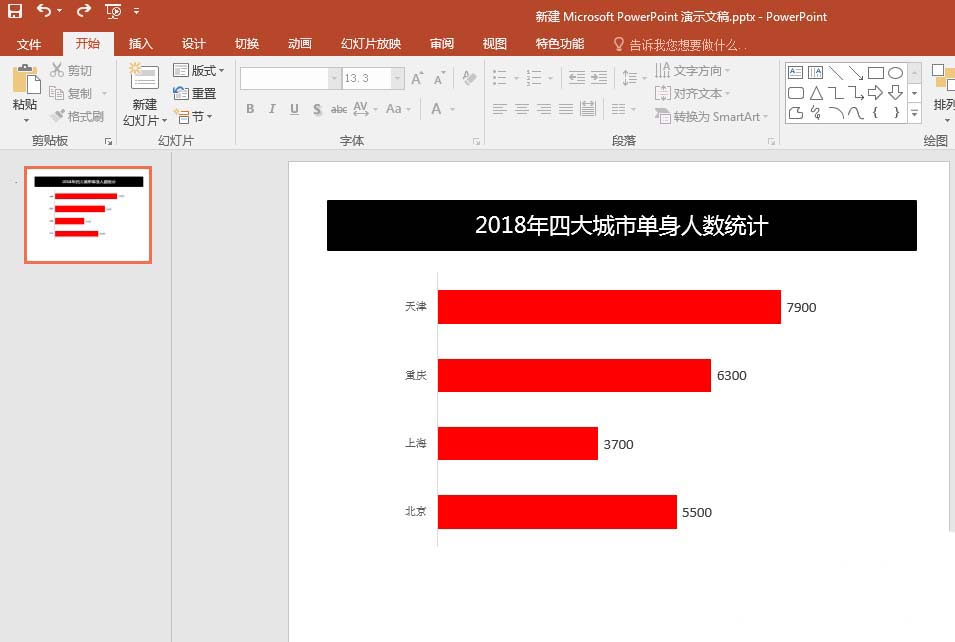
Task: Click the bullet list icon
Action: (499, 77)
